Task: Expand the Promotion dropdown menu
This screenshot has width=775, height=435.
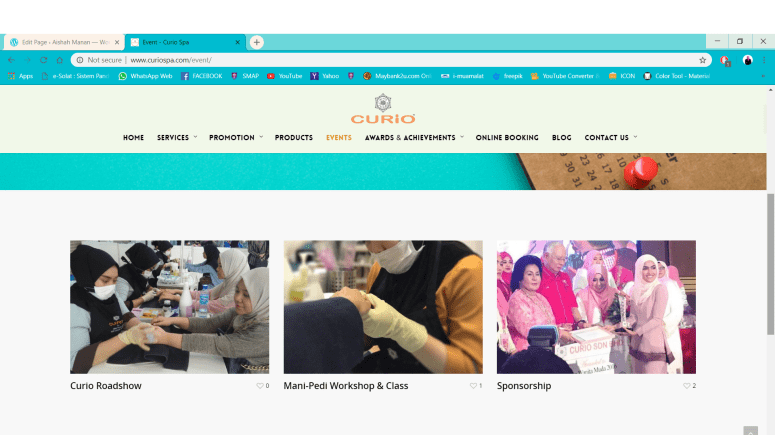Action: [236, 137]
